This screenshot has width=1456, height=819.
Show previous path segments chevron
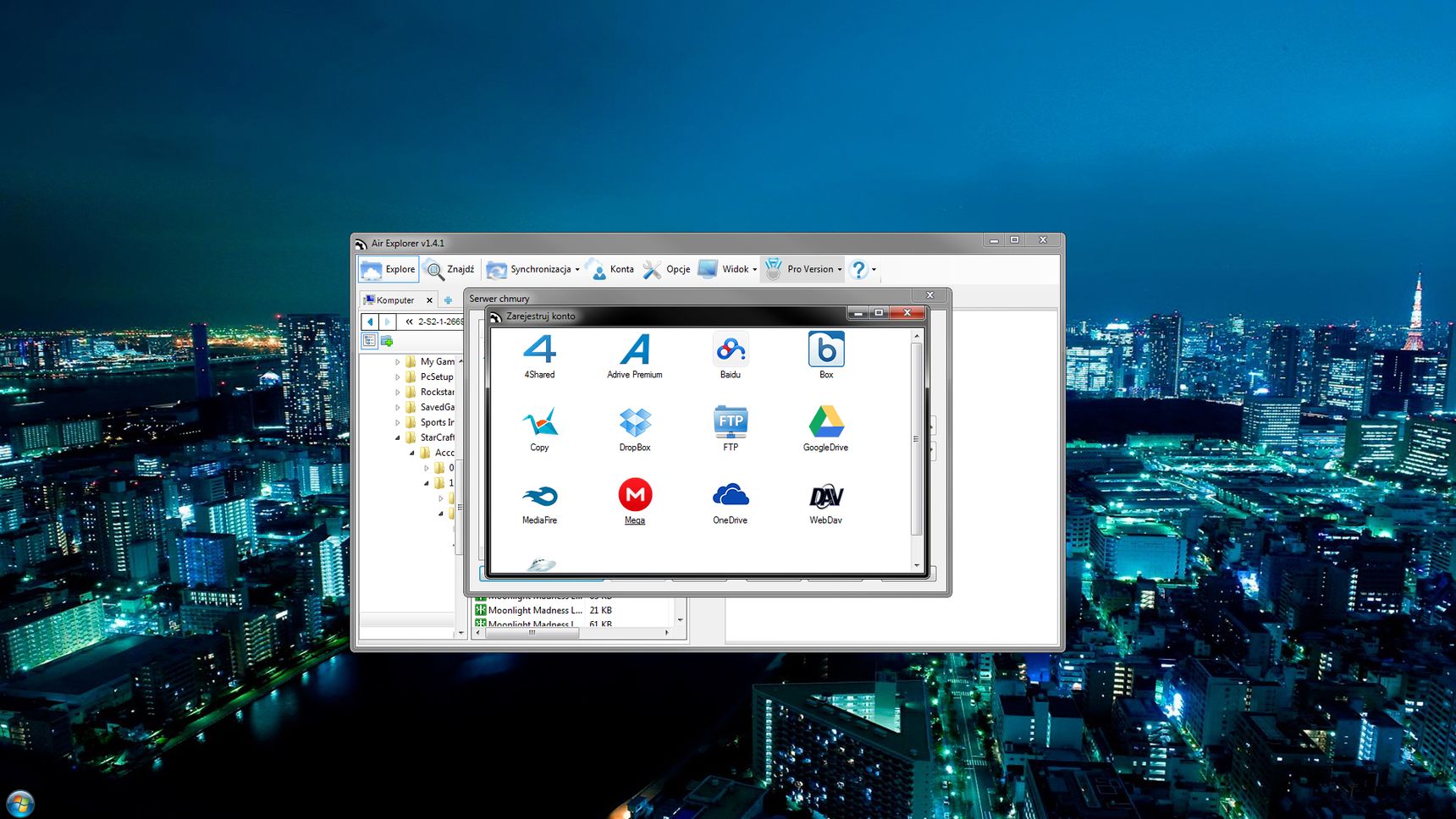coord(409,322)
